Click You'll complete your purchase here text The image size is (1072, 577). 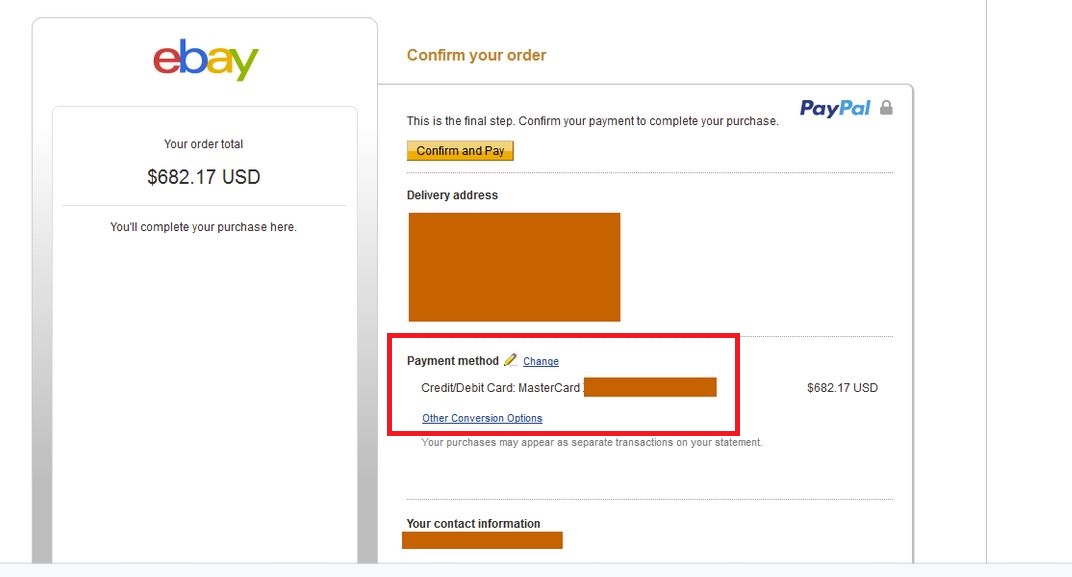(204, 227)
